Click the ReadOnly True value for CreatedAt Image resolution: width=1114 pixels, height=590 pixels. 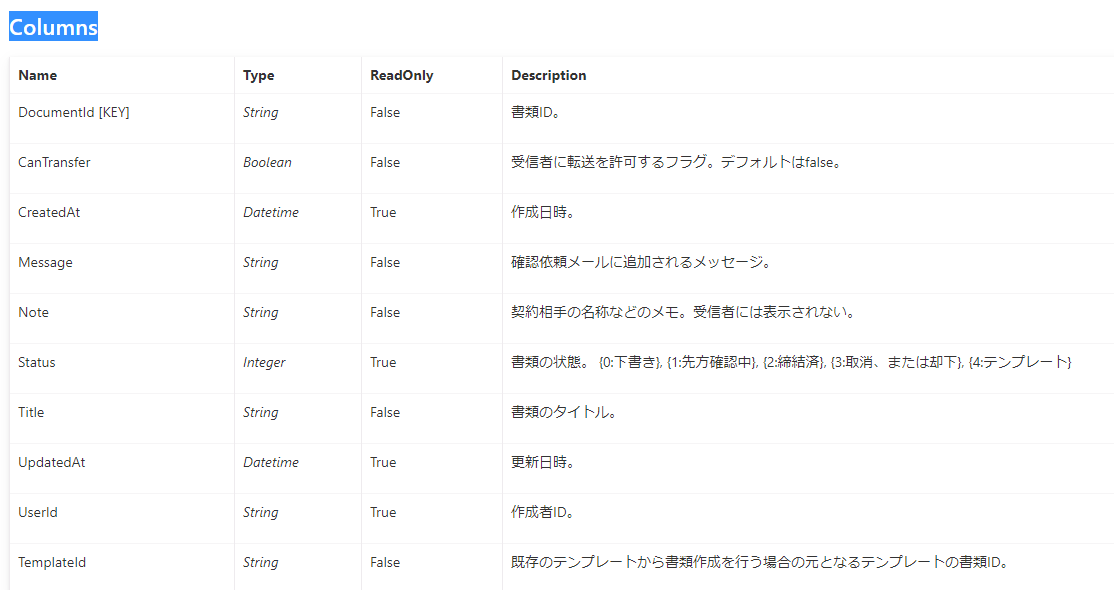[383, 212]
